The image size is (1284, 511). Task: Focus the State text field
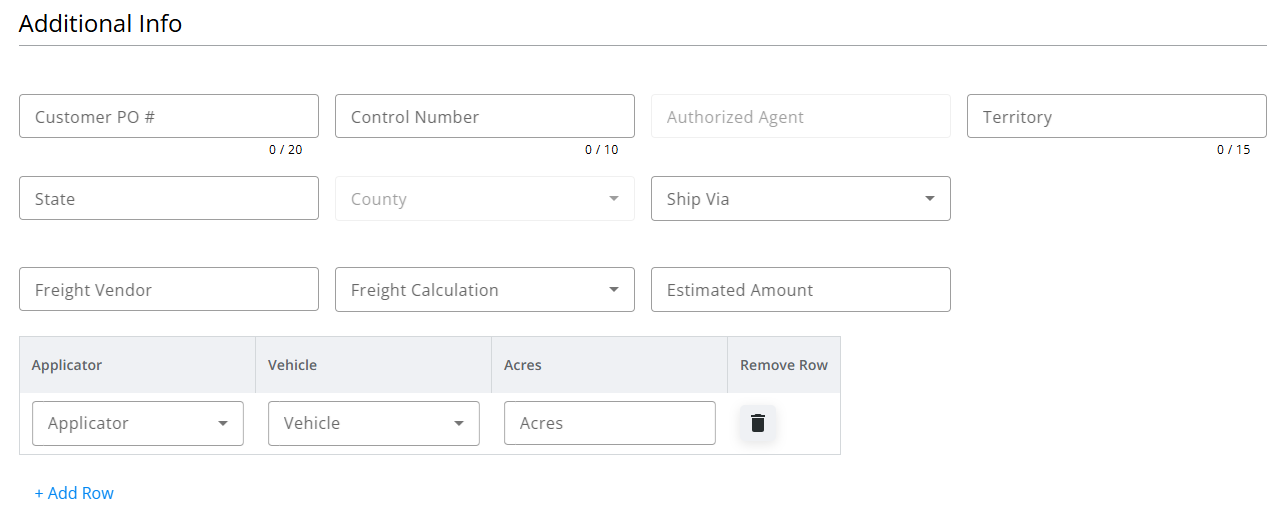pyautogui.click(x=168, y=199)
